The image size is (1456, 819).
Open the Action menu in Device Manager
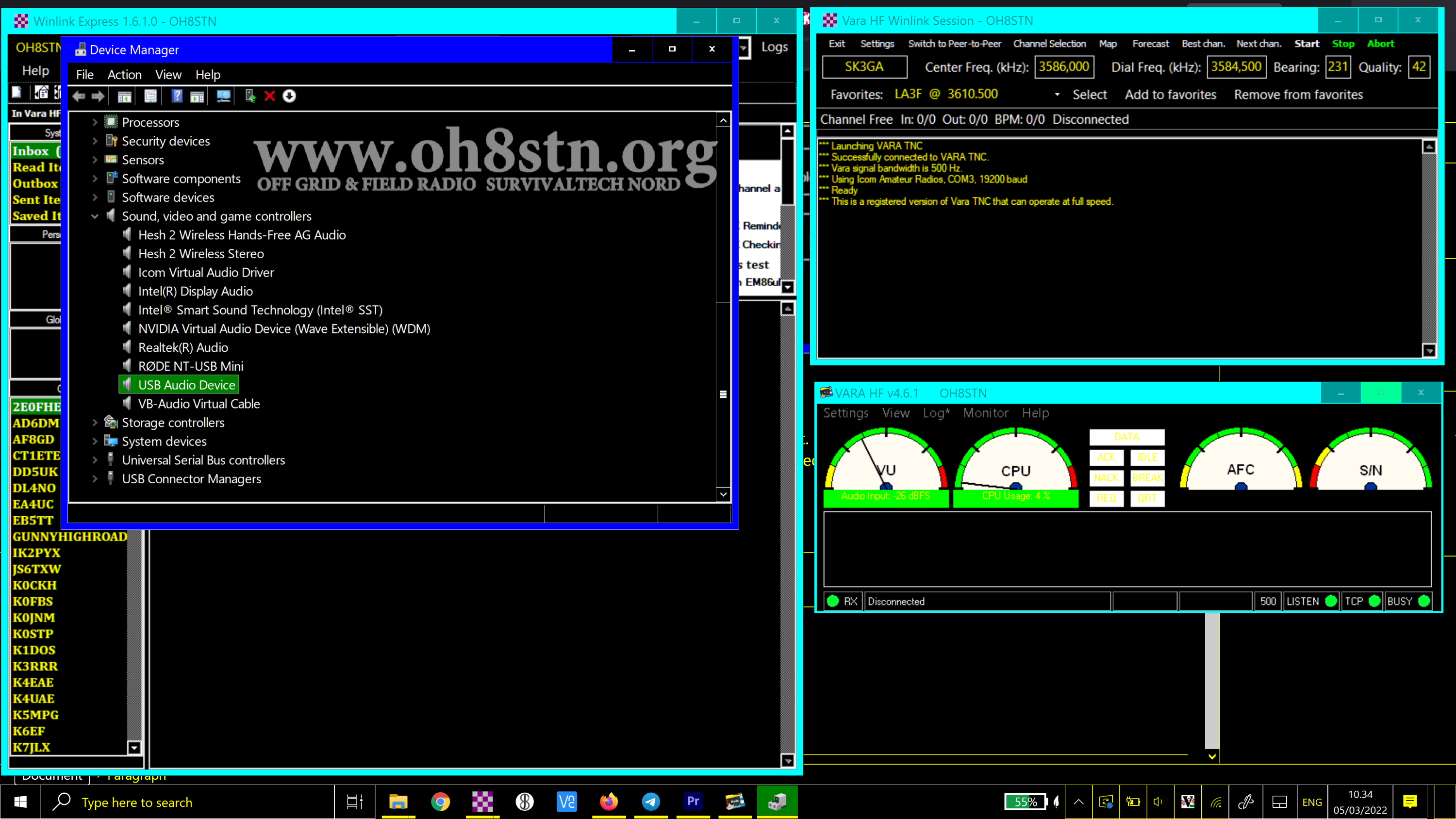(x=124, y=75)
